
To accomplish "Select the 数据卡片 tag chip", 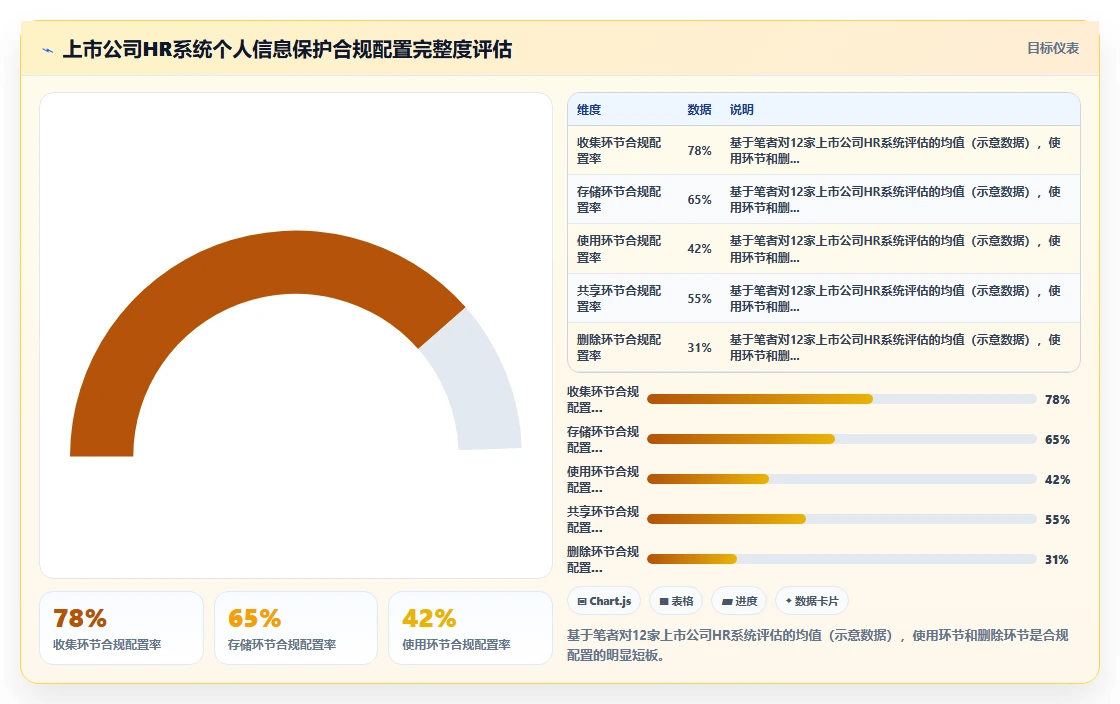I will (811, 601).
